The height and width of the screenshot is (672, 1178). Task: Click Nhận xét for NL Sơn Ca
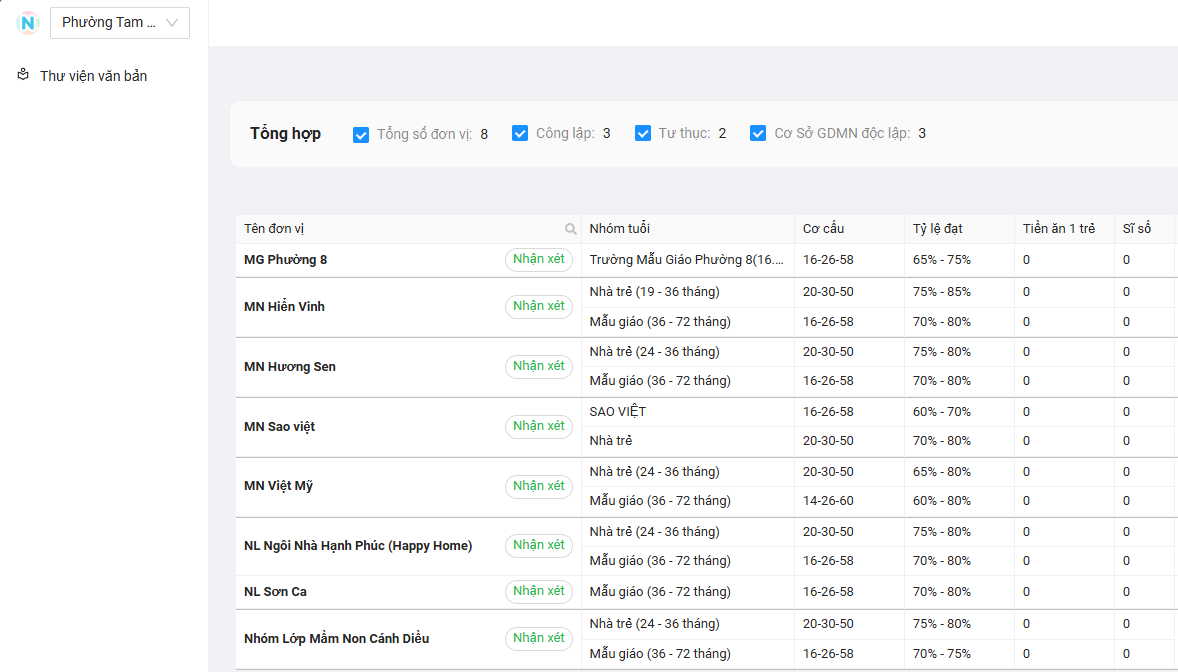click(x=538, y=591)
